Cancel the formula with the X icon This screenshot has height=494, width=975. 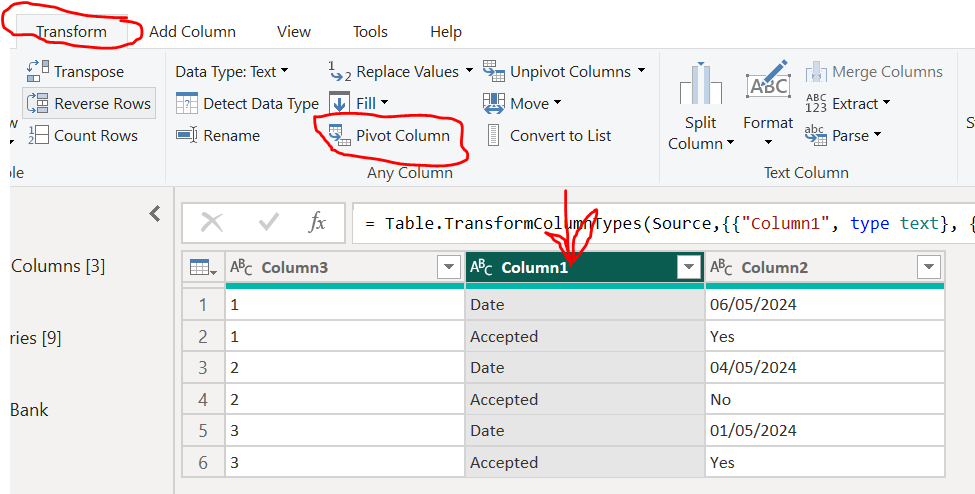212,222
